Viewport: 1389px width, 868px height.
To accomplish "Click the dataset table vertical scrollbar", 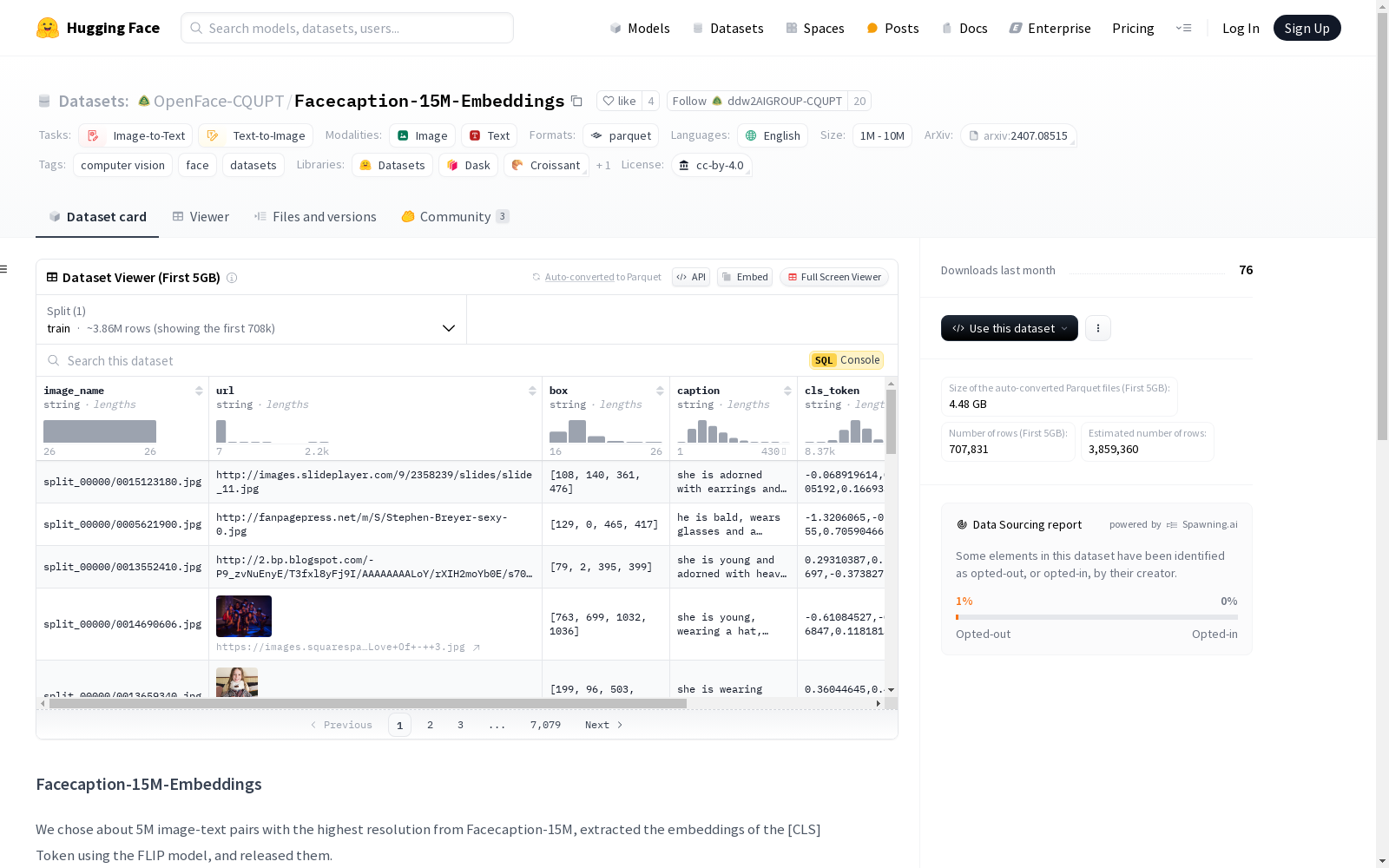I will [891, 421].
